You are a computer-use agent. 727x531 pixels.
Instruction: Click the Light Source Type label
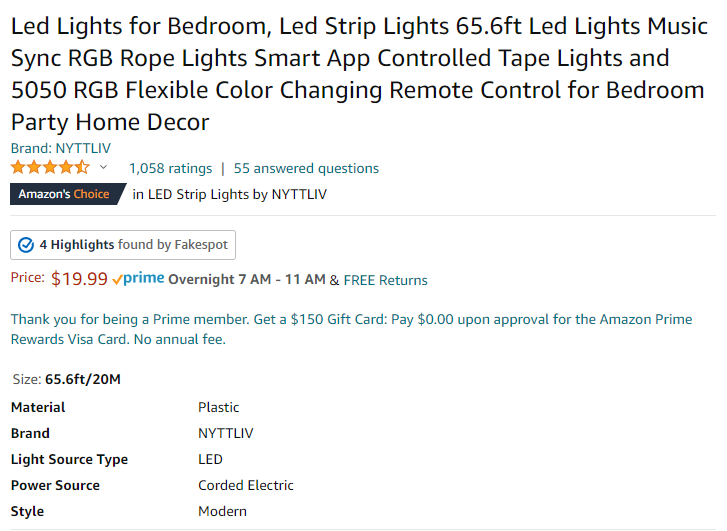coord(69,460)
